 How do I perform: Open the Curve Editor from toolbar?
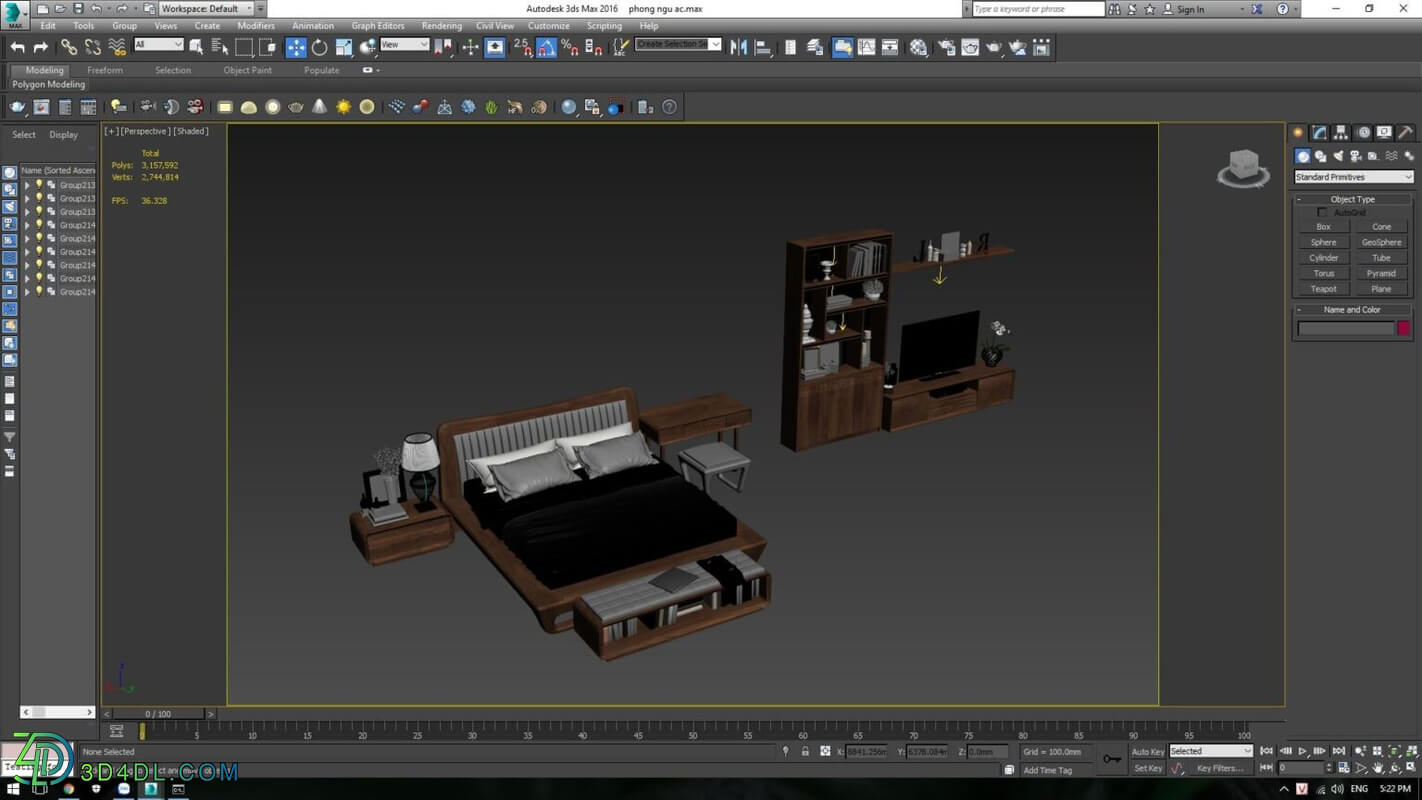[867, 47]
